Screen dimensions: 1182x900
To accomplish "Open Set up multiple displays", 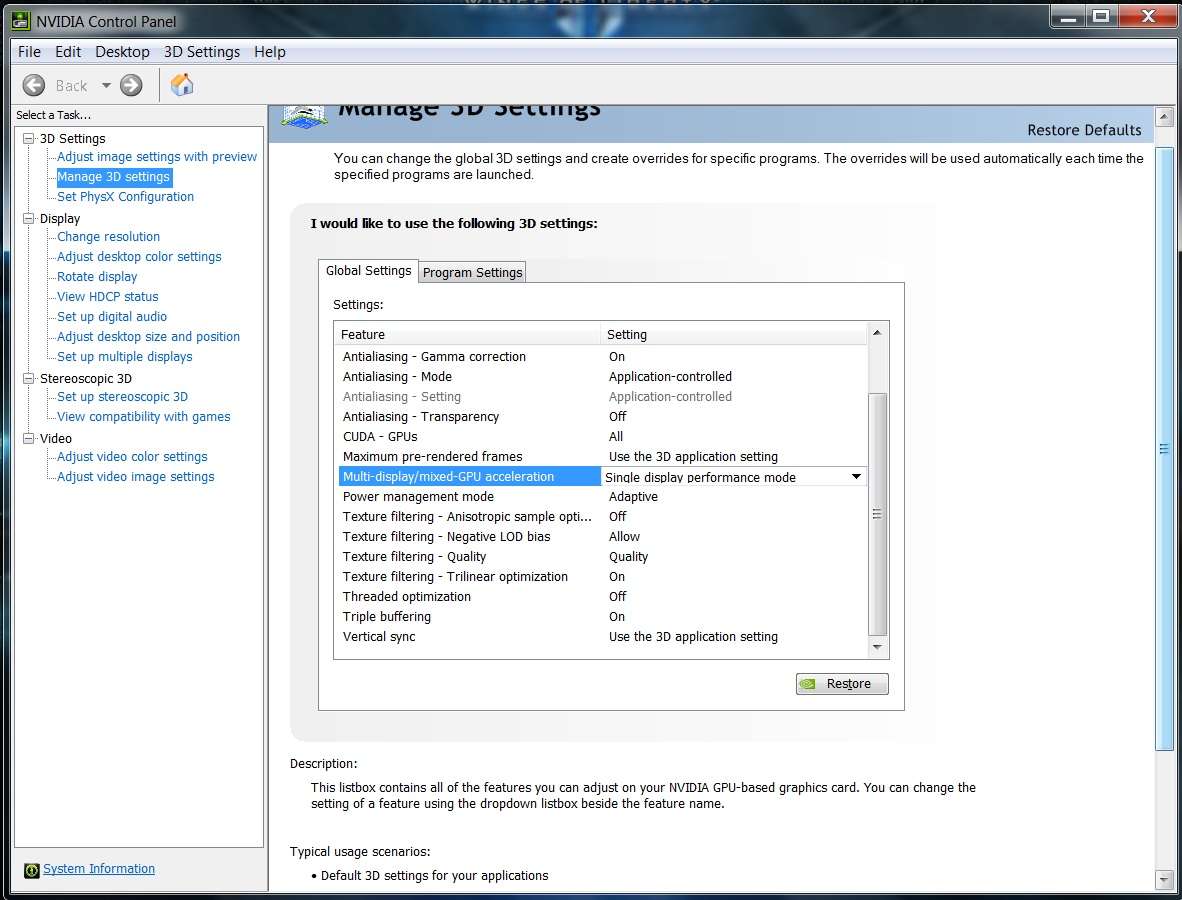I will 124,357.
